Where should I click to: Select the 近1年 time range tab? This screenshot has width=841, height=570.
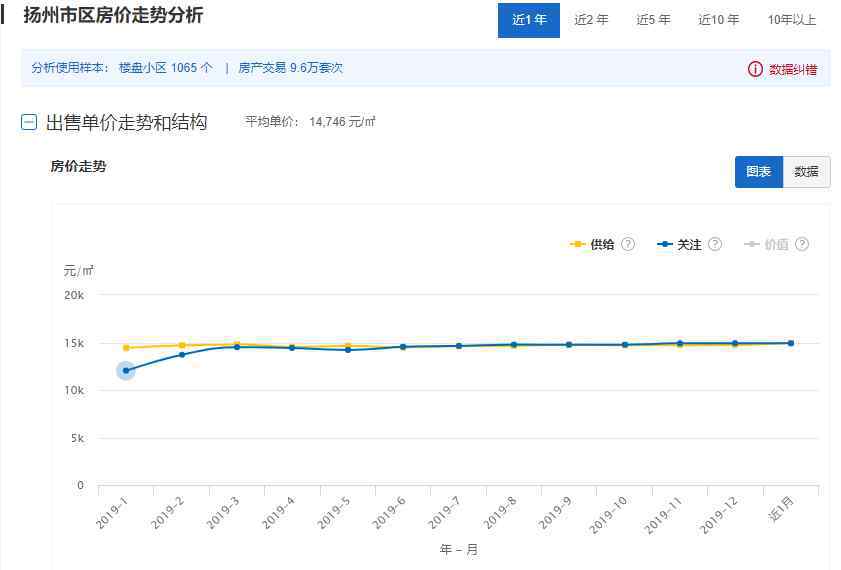tap(528, 20)
